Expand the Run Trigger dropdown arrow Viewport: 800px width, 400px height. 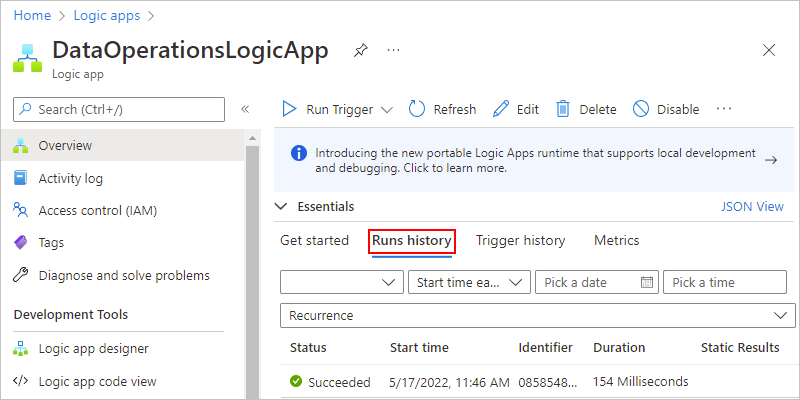387,110
